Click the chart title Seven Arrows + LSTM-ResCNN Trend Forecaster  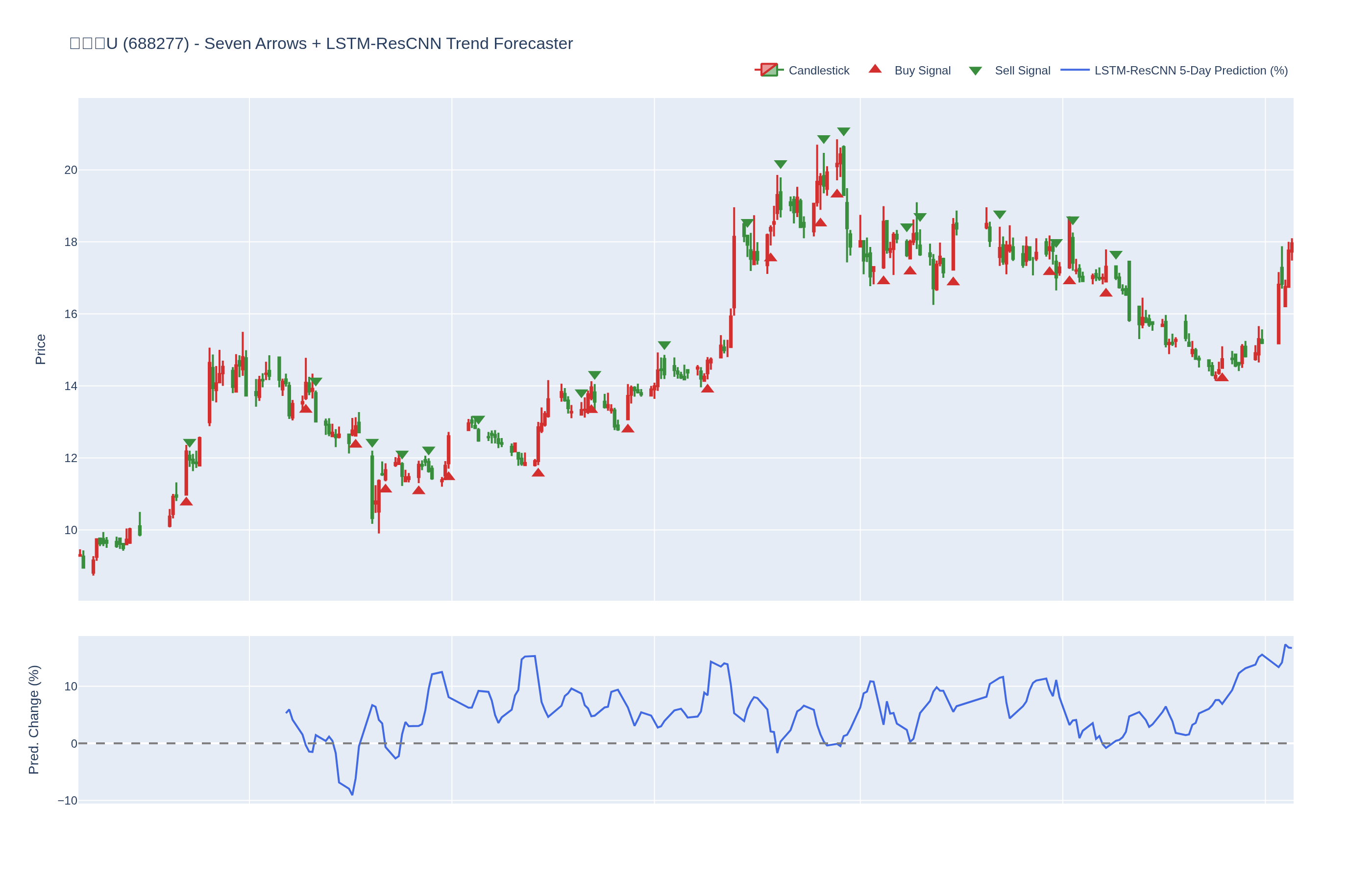388,44
